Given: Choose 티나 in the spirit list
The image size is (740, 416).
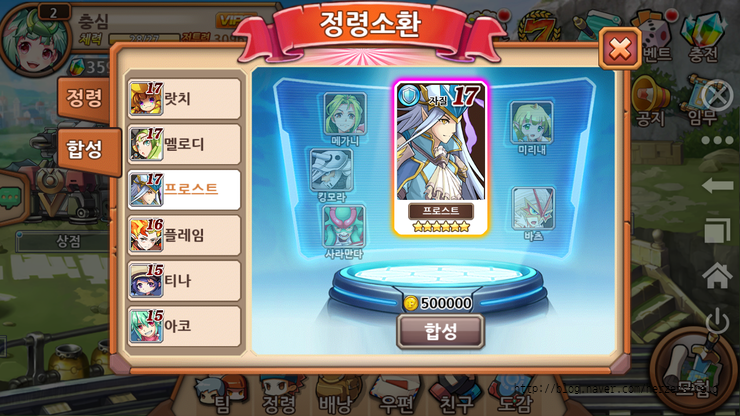Looking at the screenshot, I should (184, 280).
